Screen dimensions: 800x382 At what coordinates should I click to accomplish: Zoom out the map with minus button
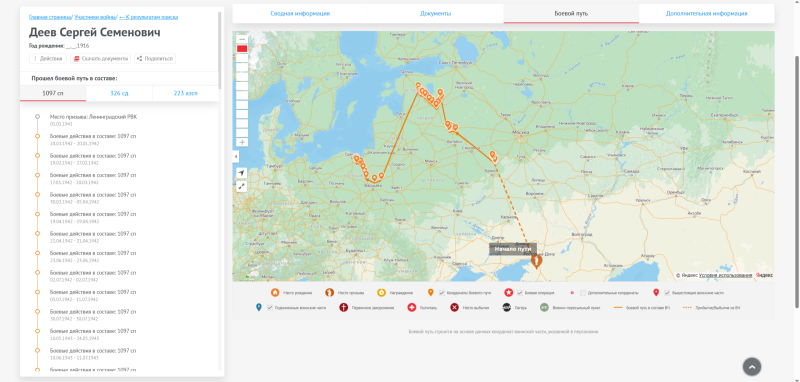point(242,39)
